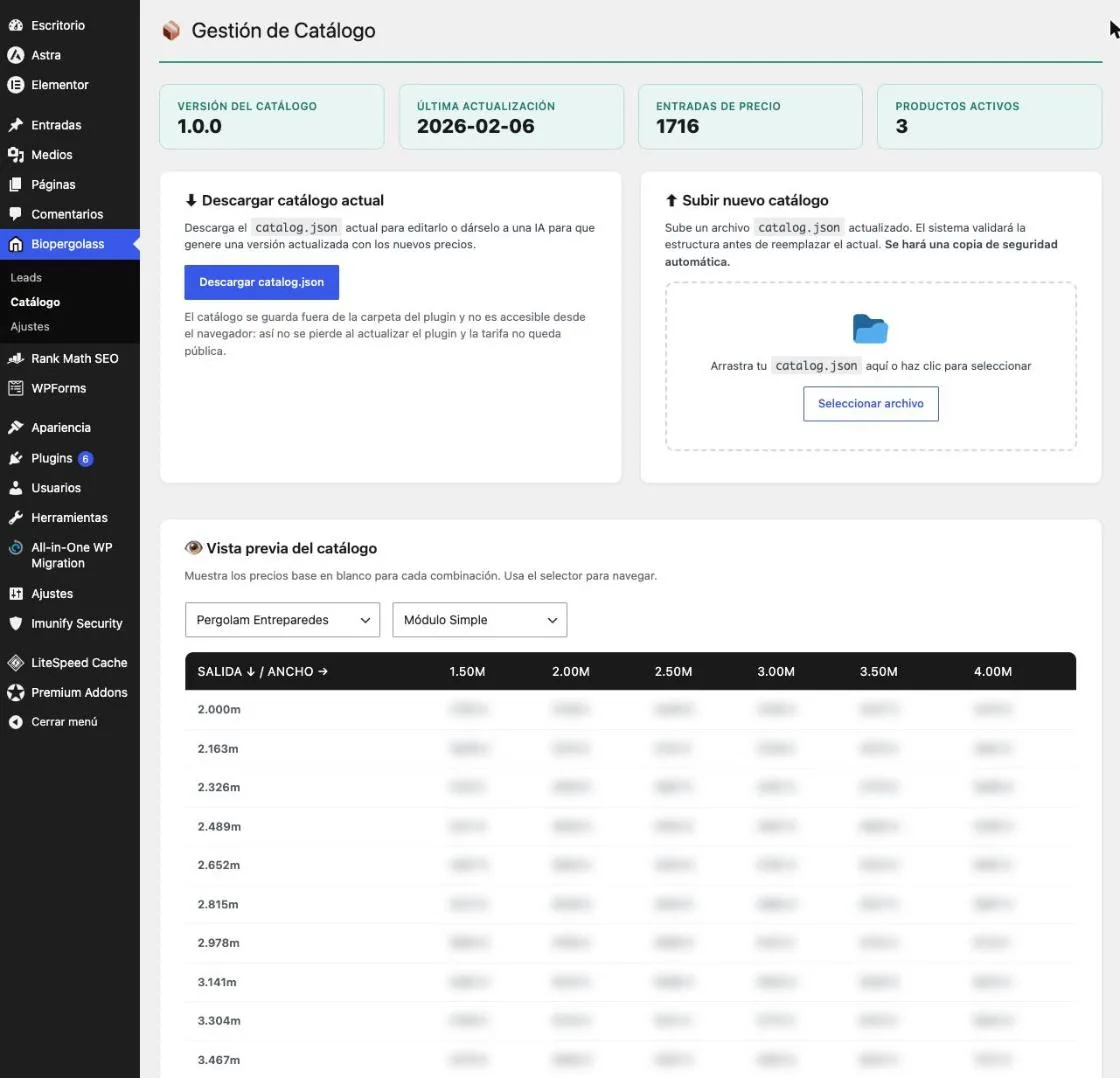Click the Rank Math SEO icon
This screenshot has height=1078, width=1120.
point(16,359)
